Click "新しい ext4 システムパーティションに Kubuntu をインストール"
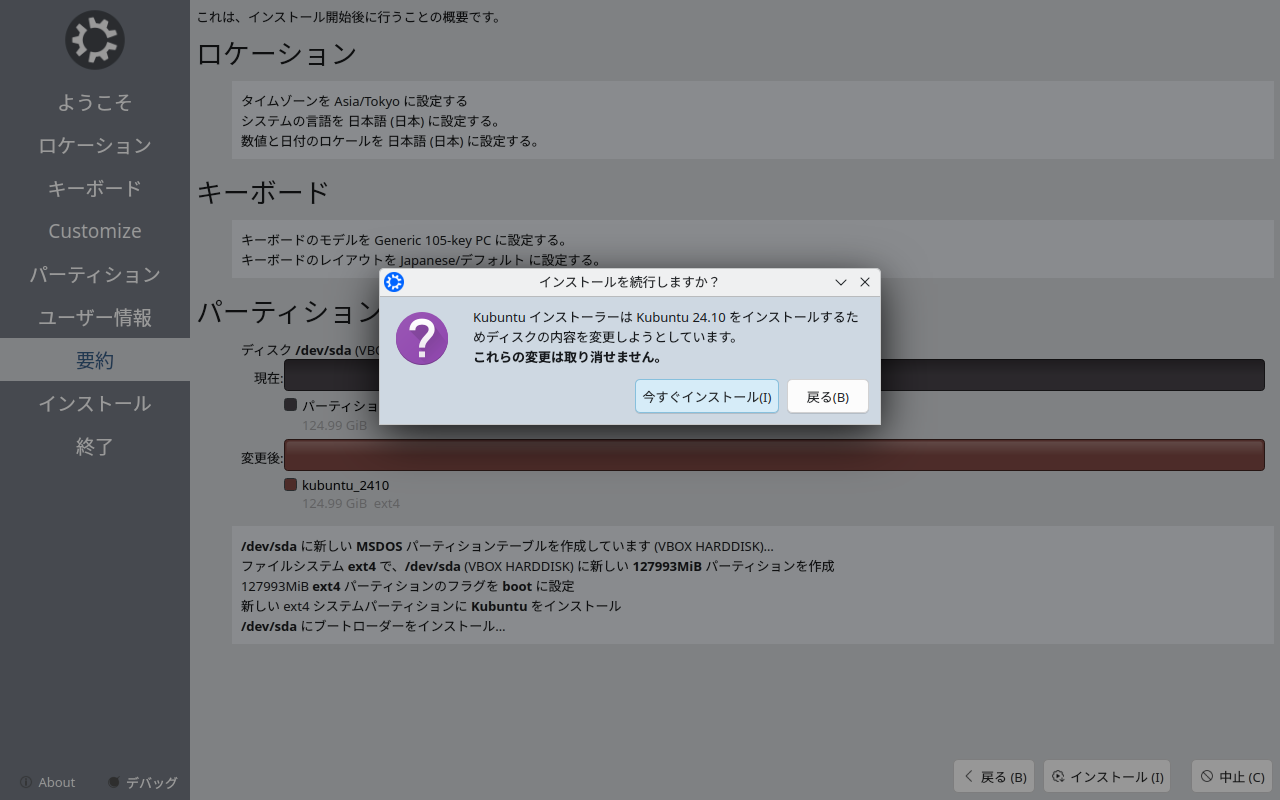 [x=431, y=606]
